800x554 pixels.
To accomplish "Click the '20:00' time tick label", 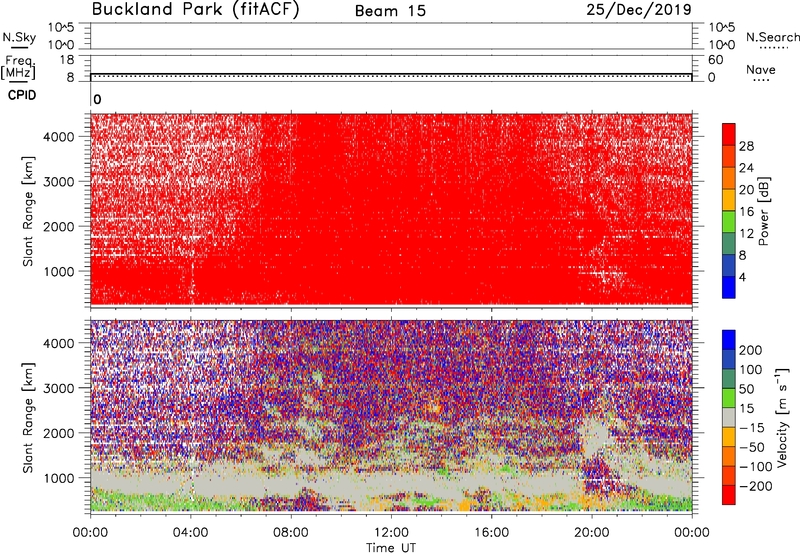I will [x=592, y=533].
